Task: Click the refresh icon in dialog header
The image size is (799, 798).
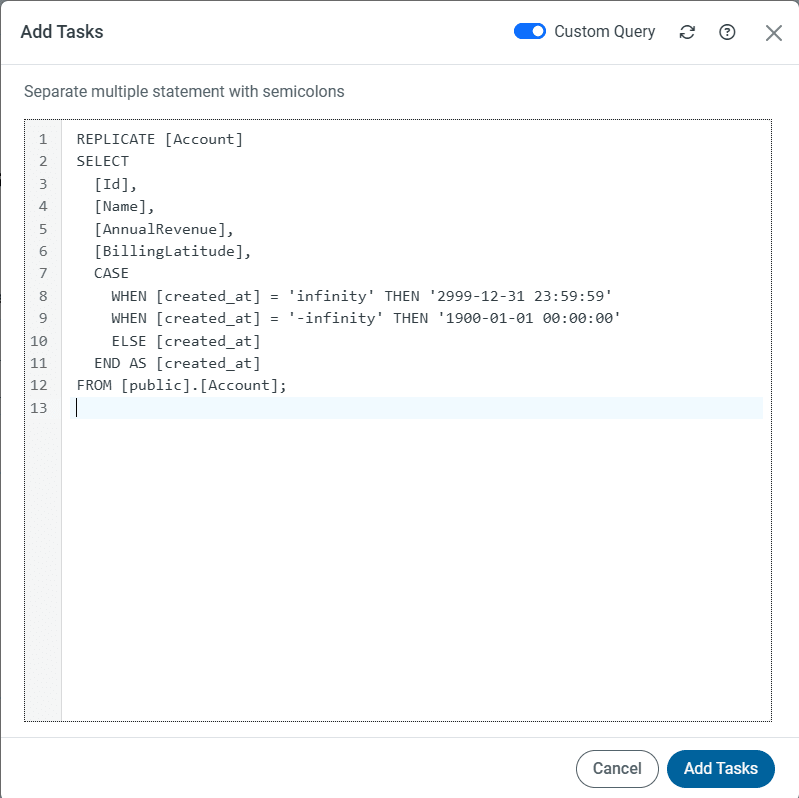Action: pyautogui.click(x=687, y=32)
